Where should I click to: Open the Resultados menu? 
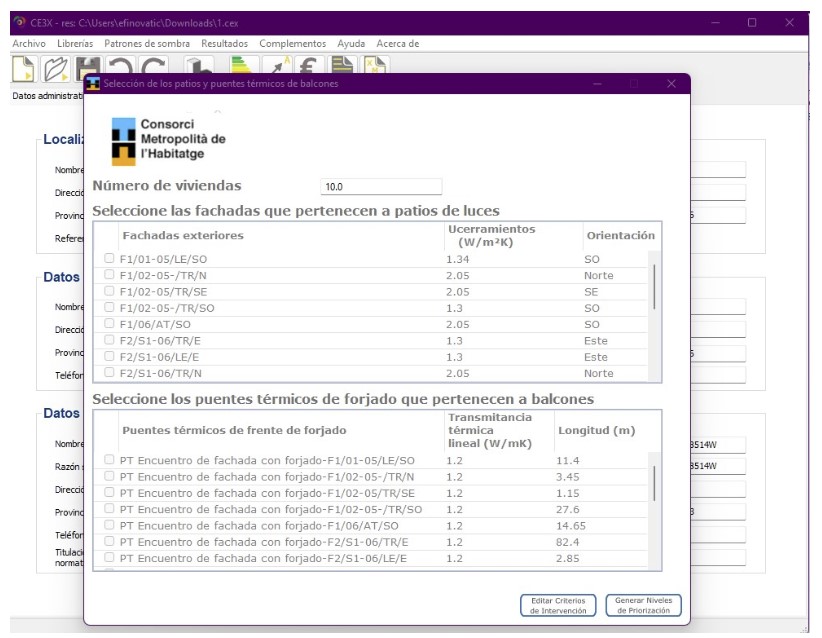click(x=224, y=44)
